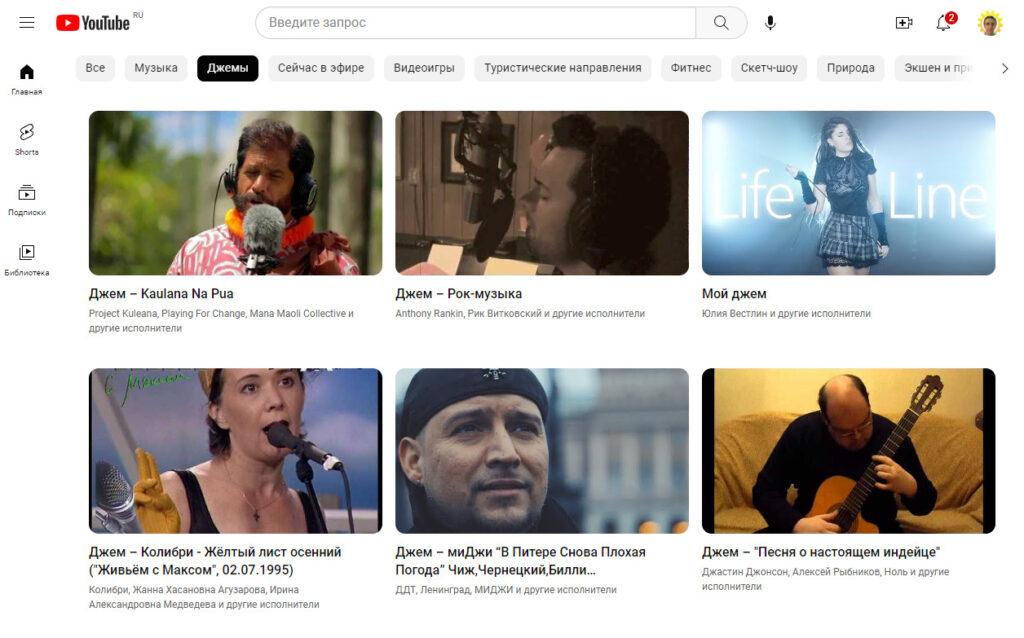The width and height of the screenshot is (1024, 638).
Task: Open the Create video icon
Action: 904,23
